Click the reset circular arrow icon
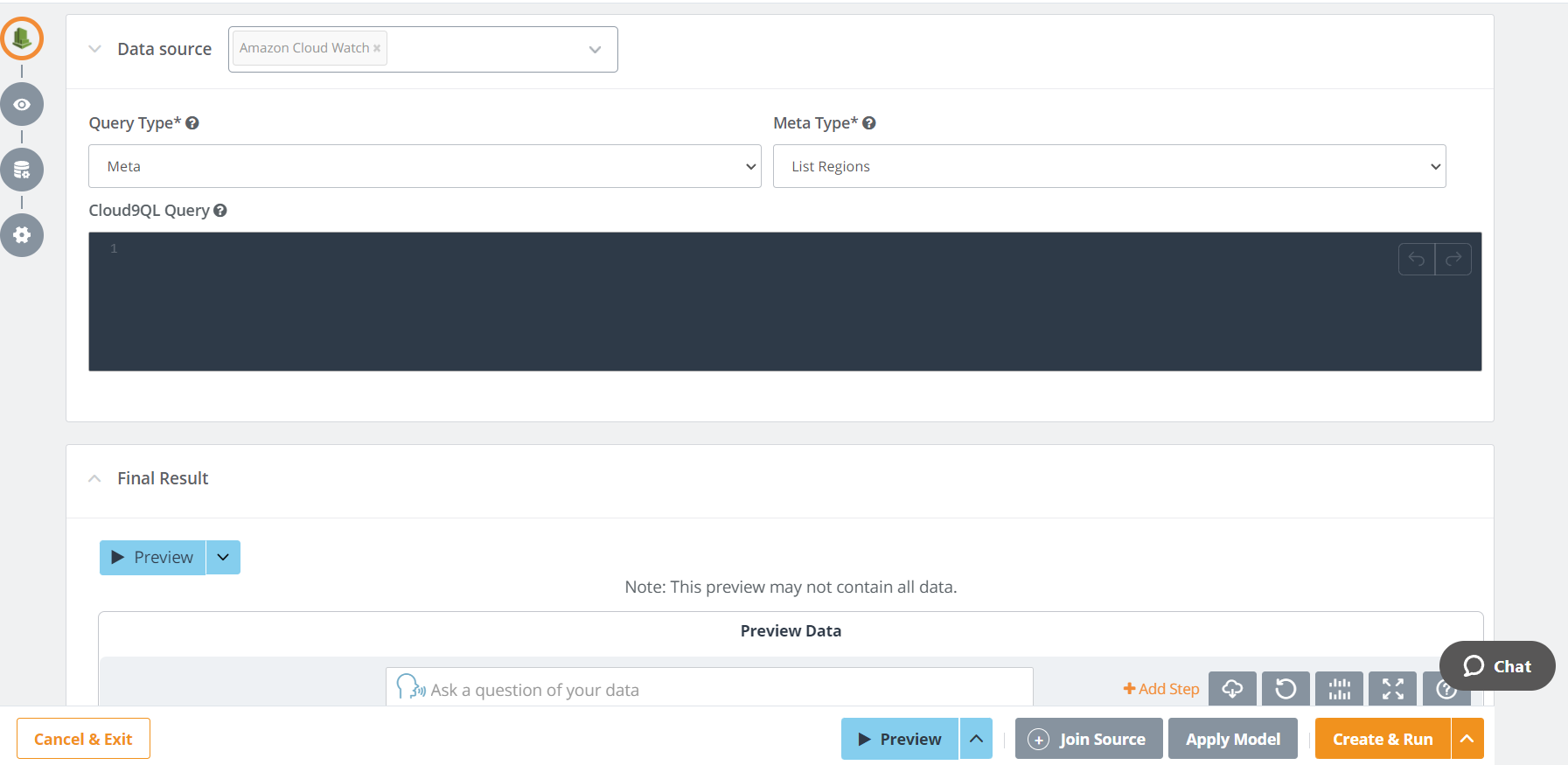Image resolution: width=1568 pixels, height=765 pixels. pos(1286,689)
